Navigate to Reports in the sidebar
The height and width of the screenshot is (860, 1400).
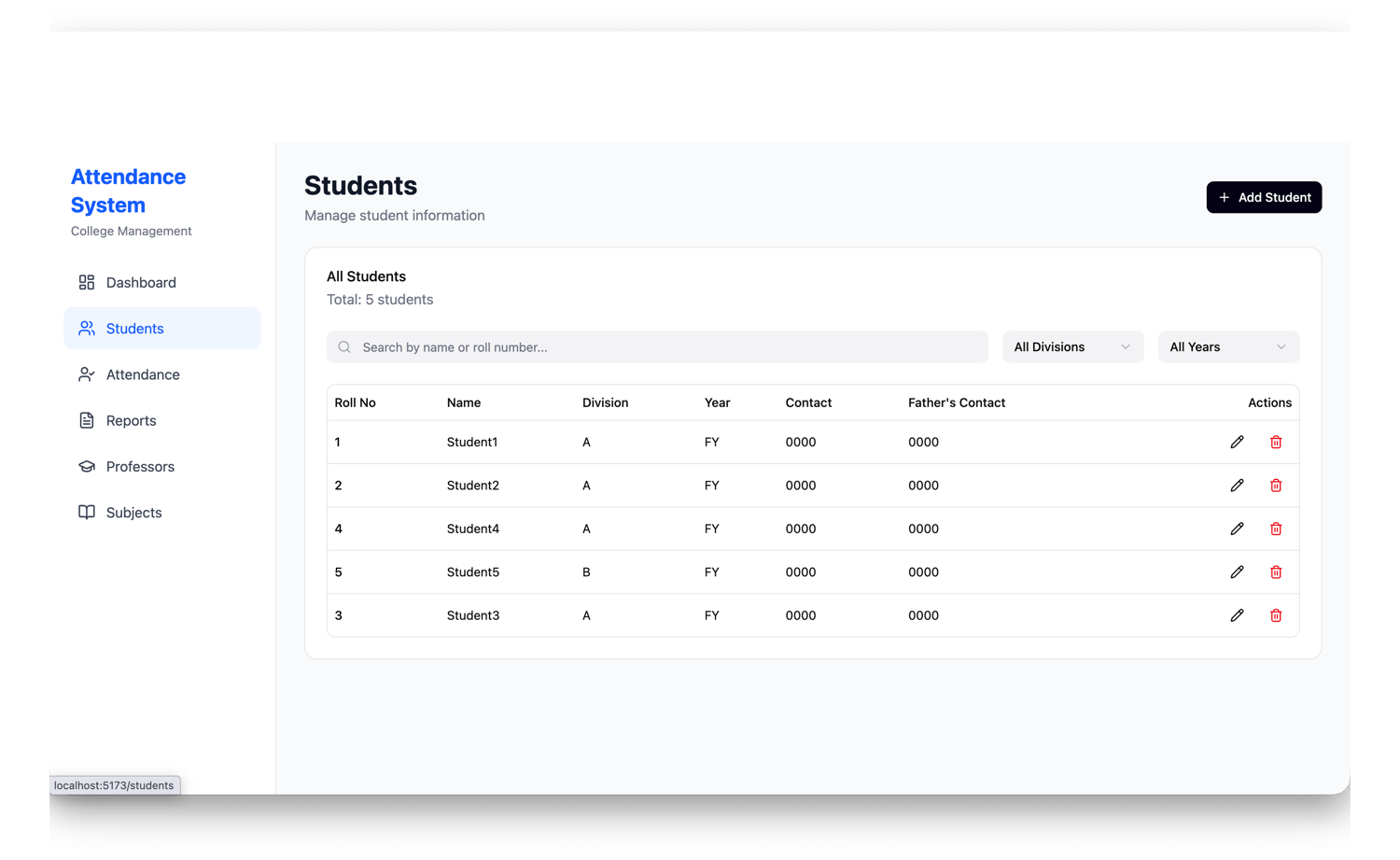coord(132,421)
